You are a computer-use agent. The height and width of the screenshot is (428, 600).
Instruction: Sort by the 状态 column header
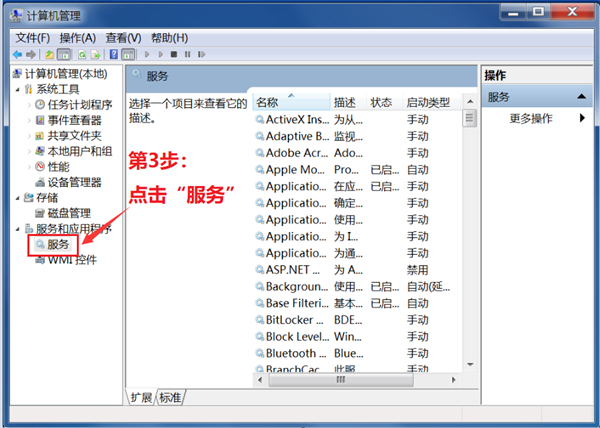point(385,102)
